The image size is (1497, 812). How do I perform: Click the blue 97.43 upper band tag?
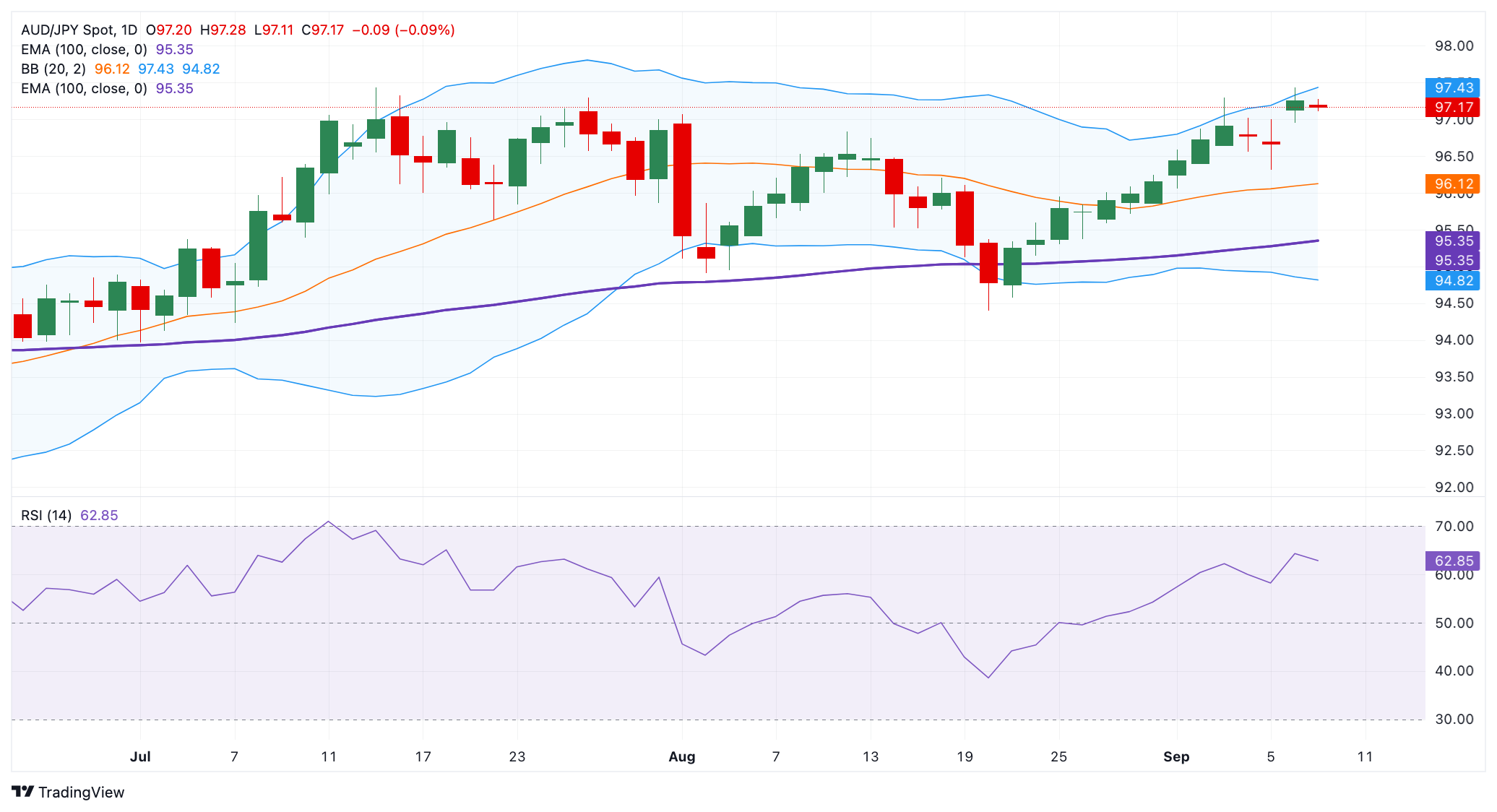click(x=1452, y=88)
